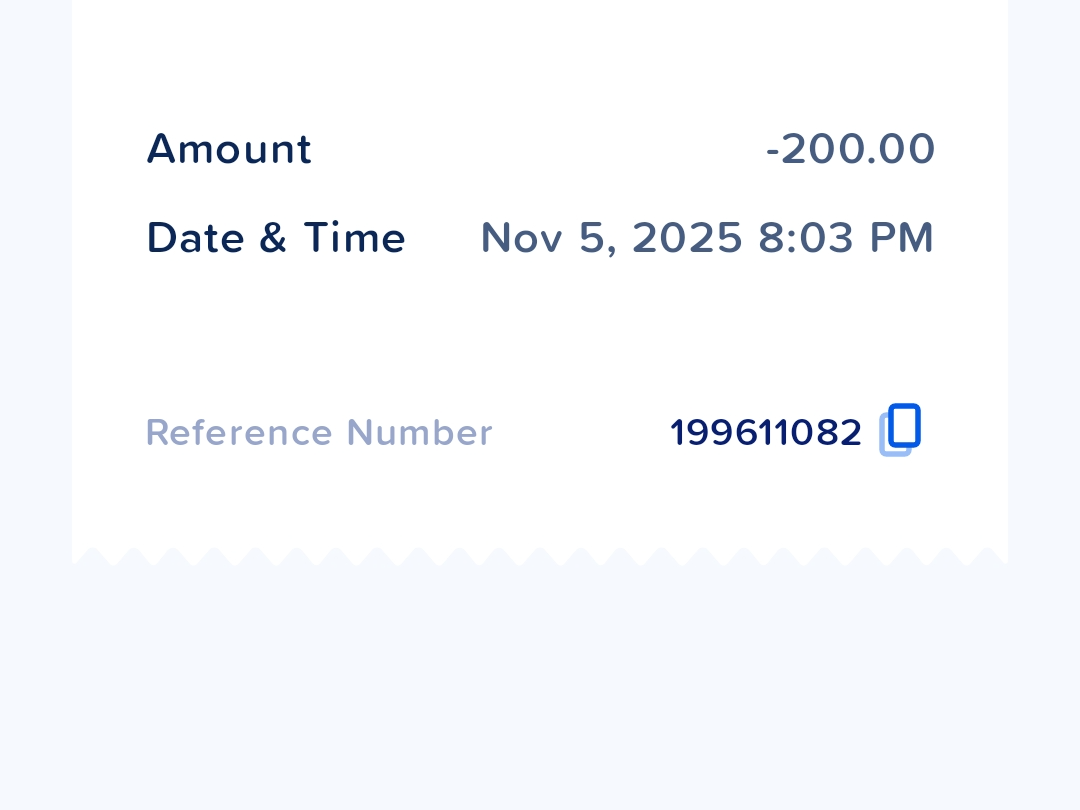The width and height of the screenshot is (1080, 810).
Task: Click the Reference Number label
Action: 319,433
